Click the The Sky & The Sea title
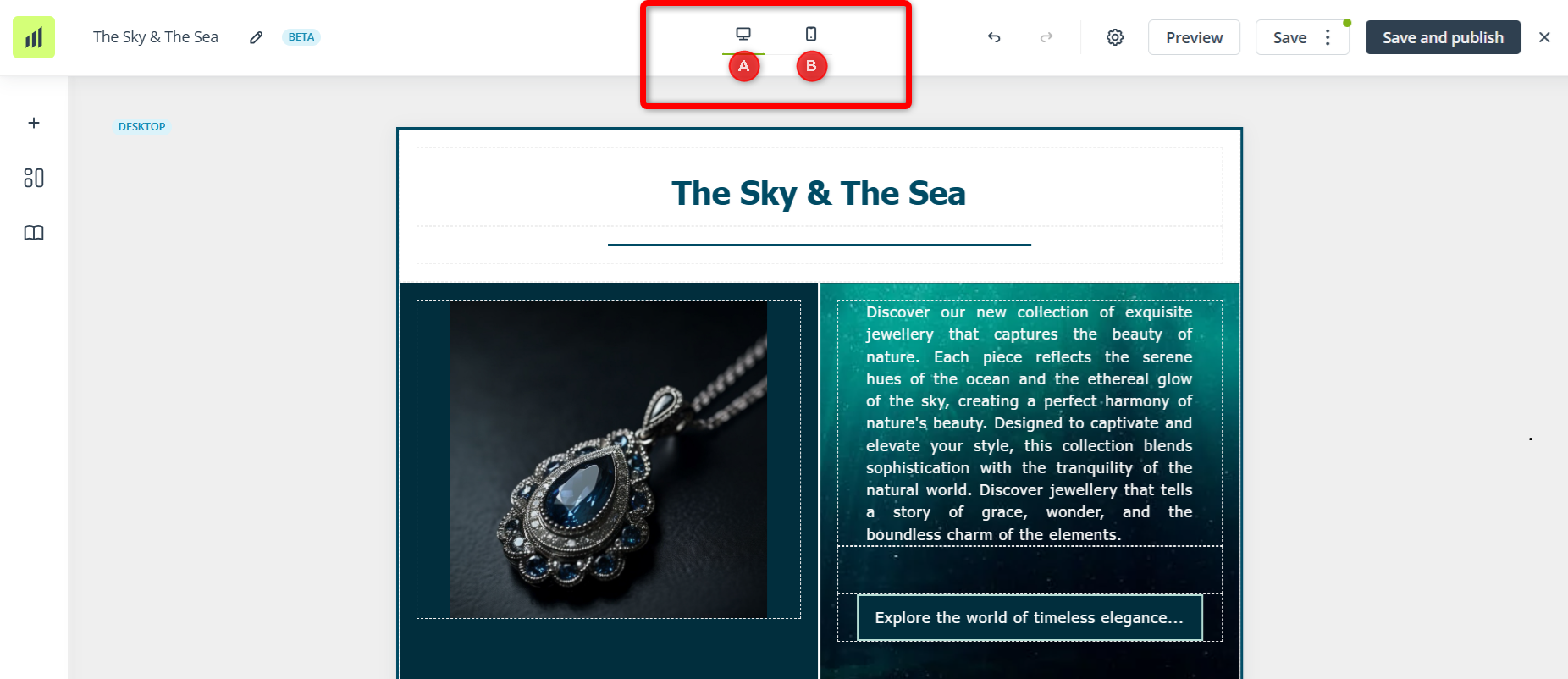 156,37
